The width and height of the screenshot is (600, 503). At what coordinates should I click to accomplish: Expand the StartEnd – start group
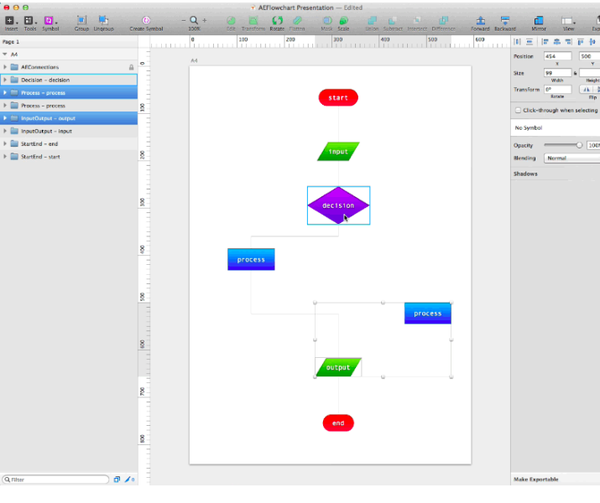click(x=5, y=156)
